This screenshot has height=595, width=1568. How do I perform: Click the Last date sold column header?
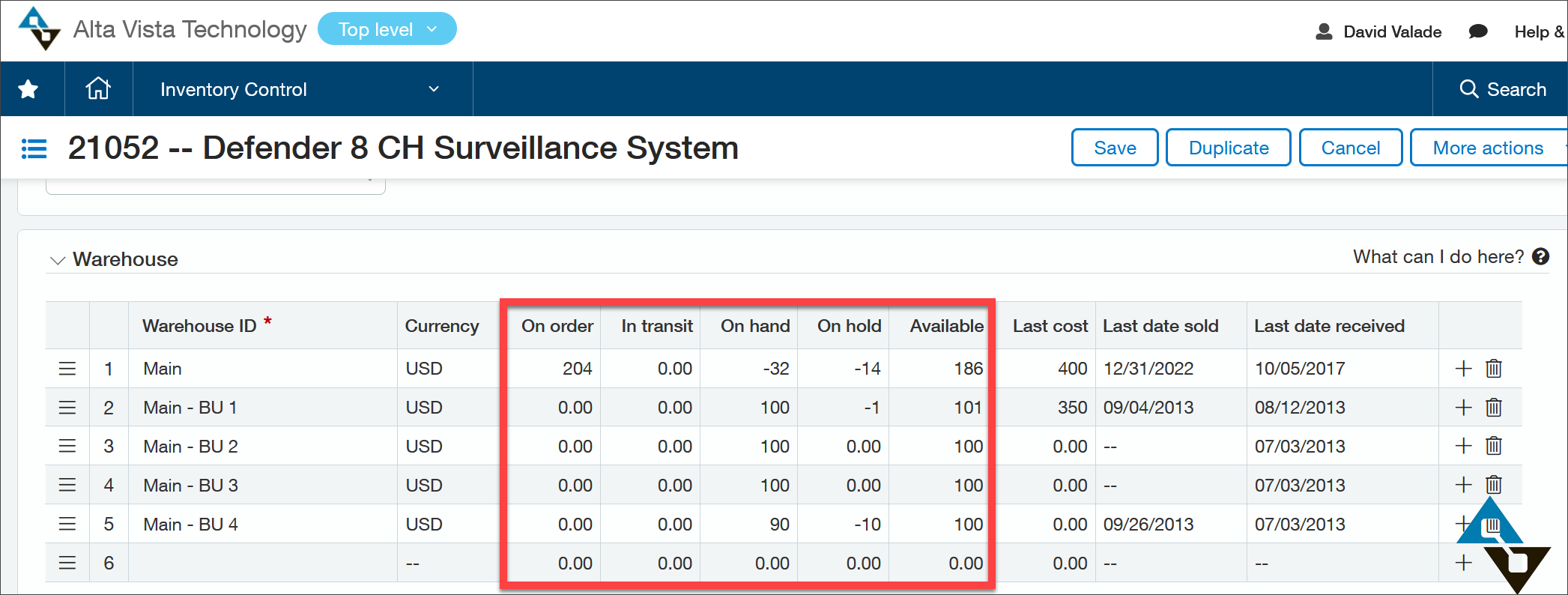(1160, 326)
